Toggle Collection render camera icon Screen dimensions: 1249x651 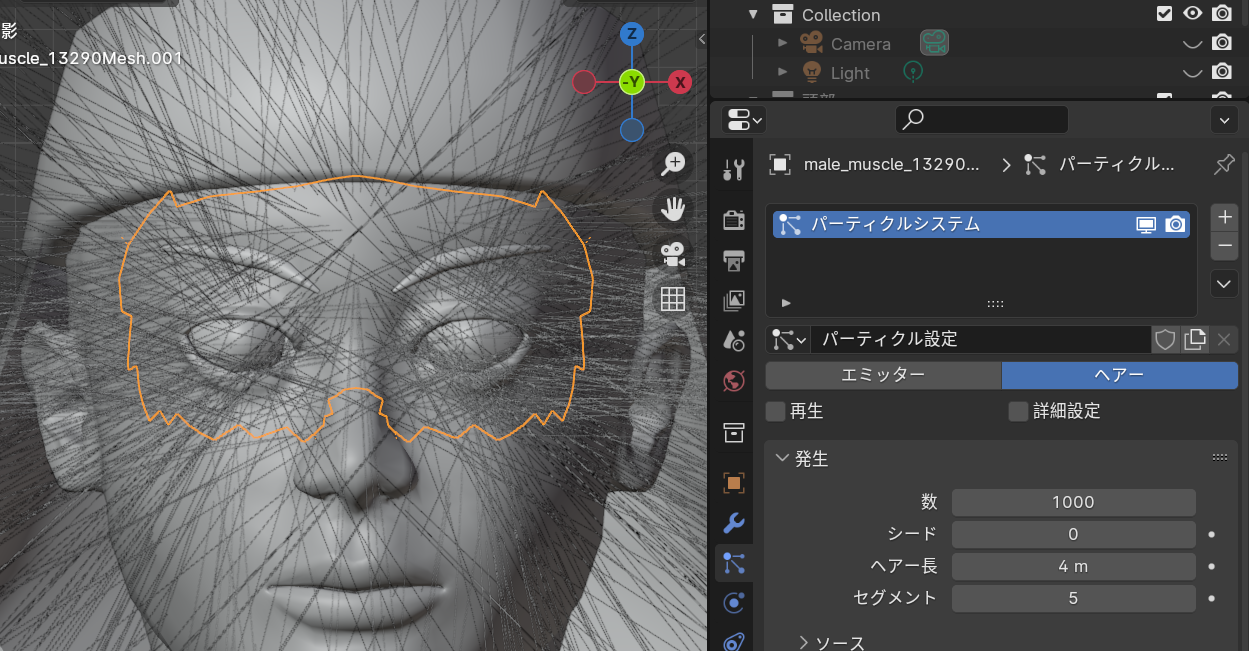pyautogui.click(x=1221, y=14)
